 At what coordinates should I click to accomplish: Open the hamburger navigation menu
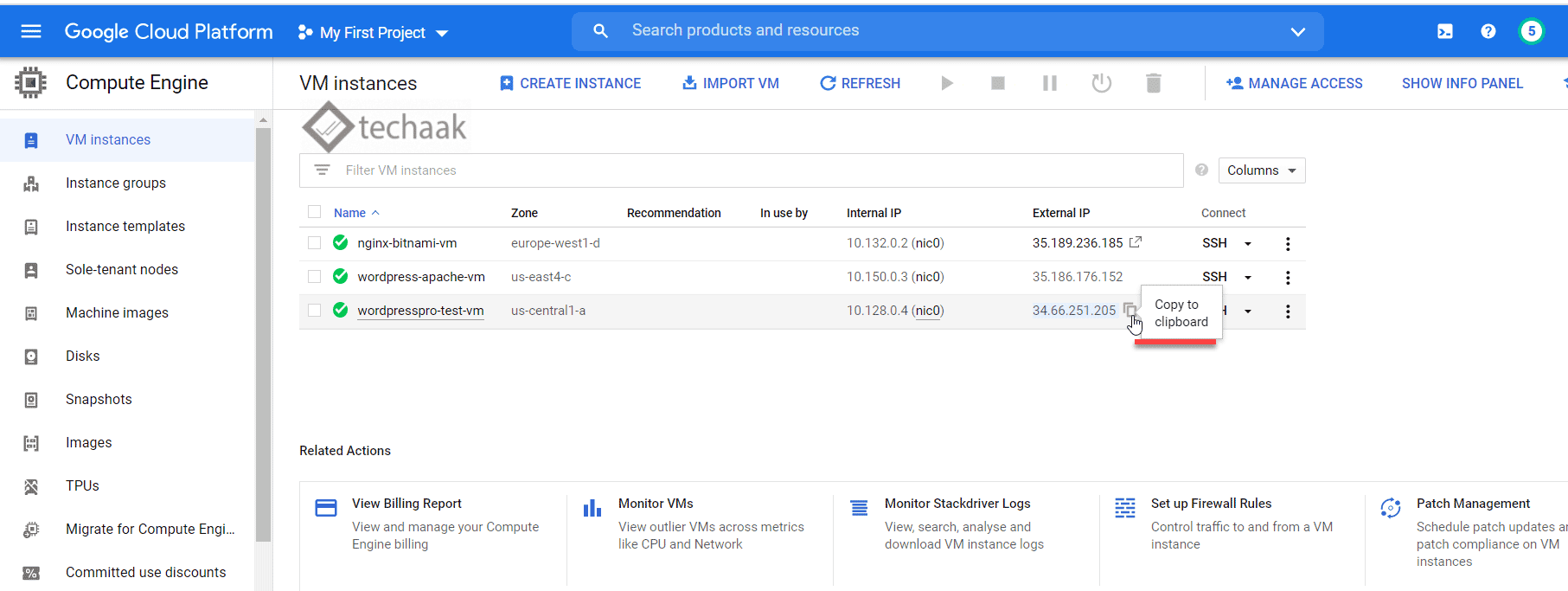(x=31, y=31)
